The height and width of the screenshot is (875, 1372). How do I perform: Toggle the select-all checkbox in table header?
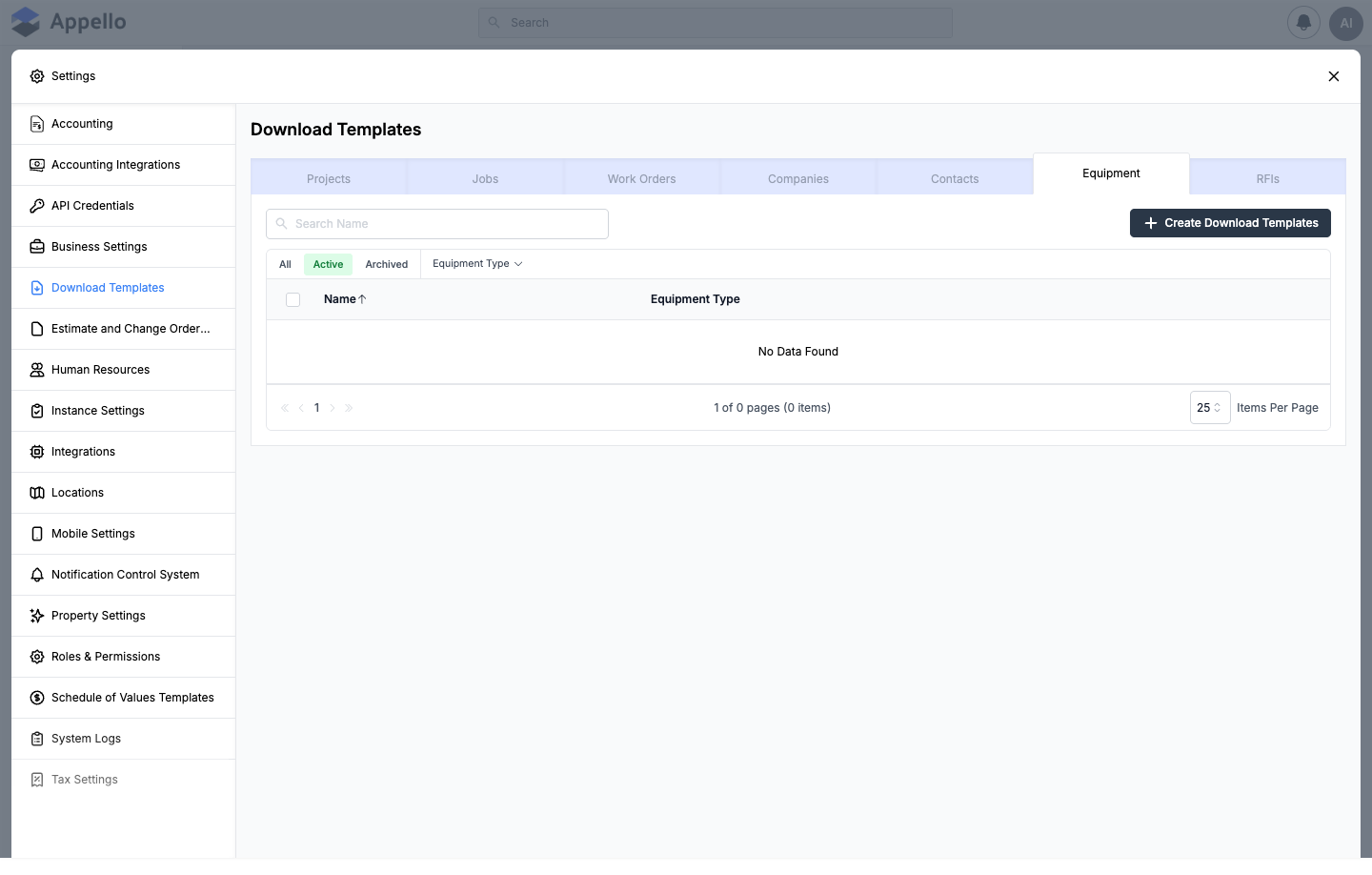(293, 299)
